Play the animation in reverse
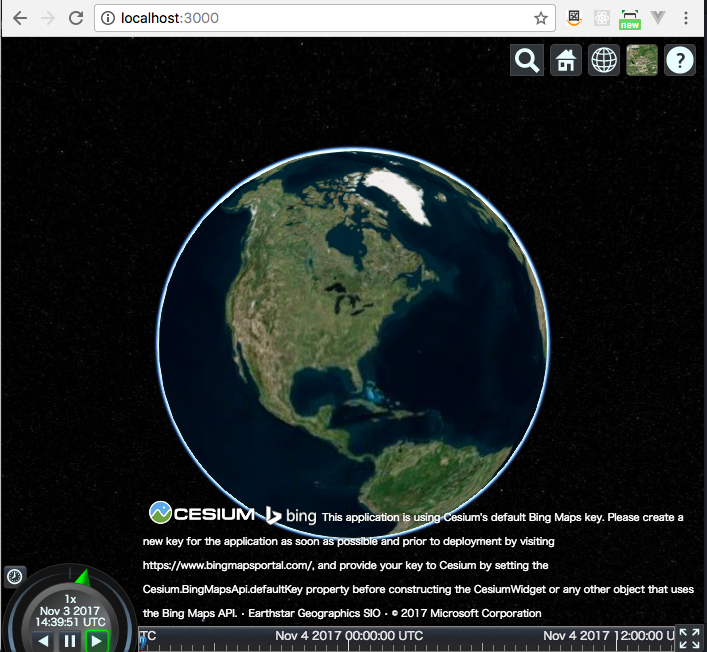Screen dimensions: 707x652 (43, 641)
